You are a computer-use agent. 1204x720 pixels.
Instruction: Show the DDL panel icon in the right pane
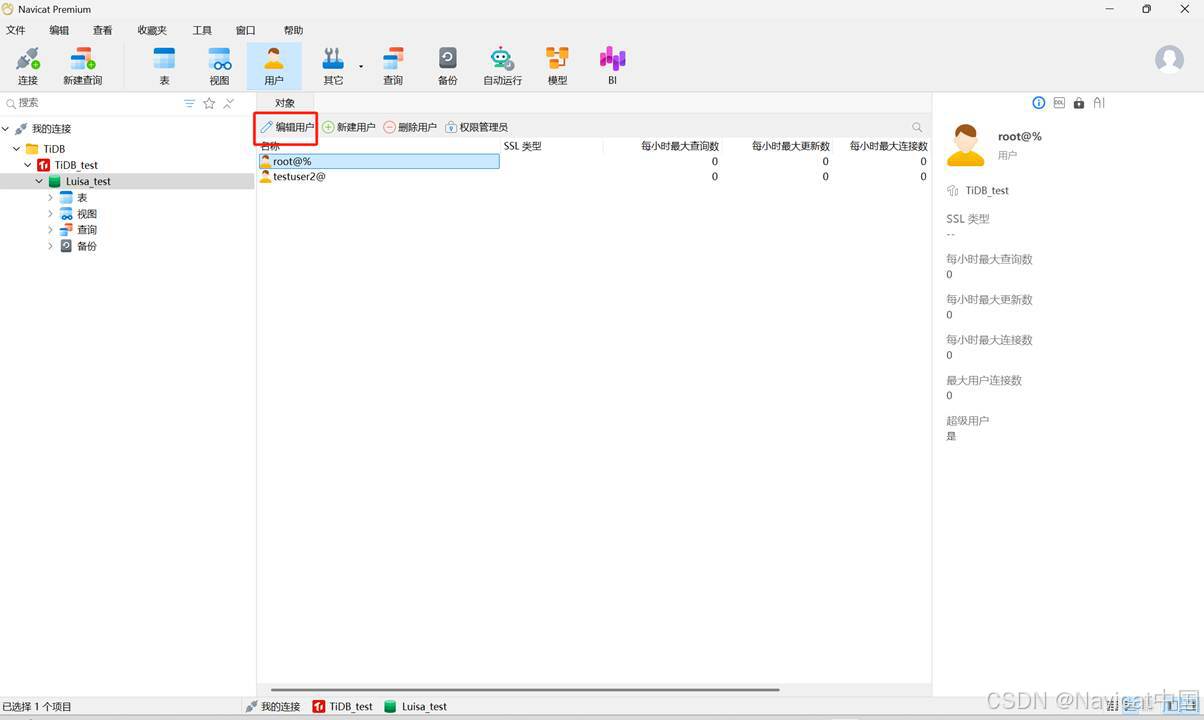click(1059, 103)
